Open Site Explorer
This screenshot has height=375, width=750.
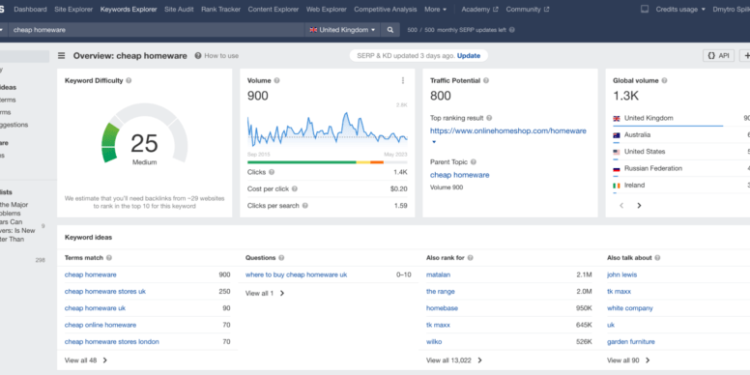click(74, 9)
